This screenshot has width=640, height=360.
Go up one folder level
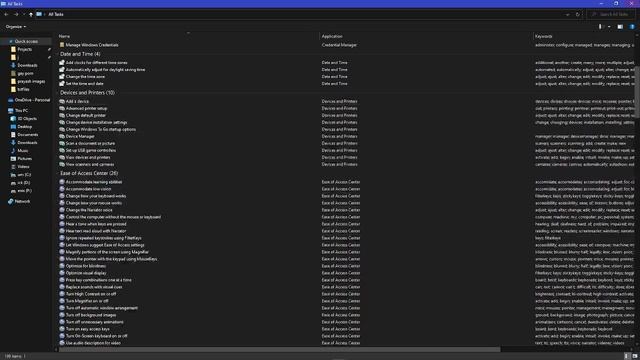(31, 14)
